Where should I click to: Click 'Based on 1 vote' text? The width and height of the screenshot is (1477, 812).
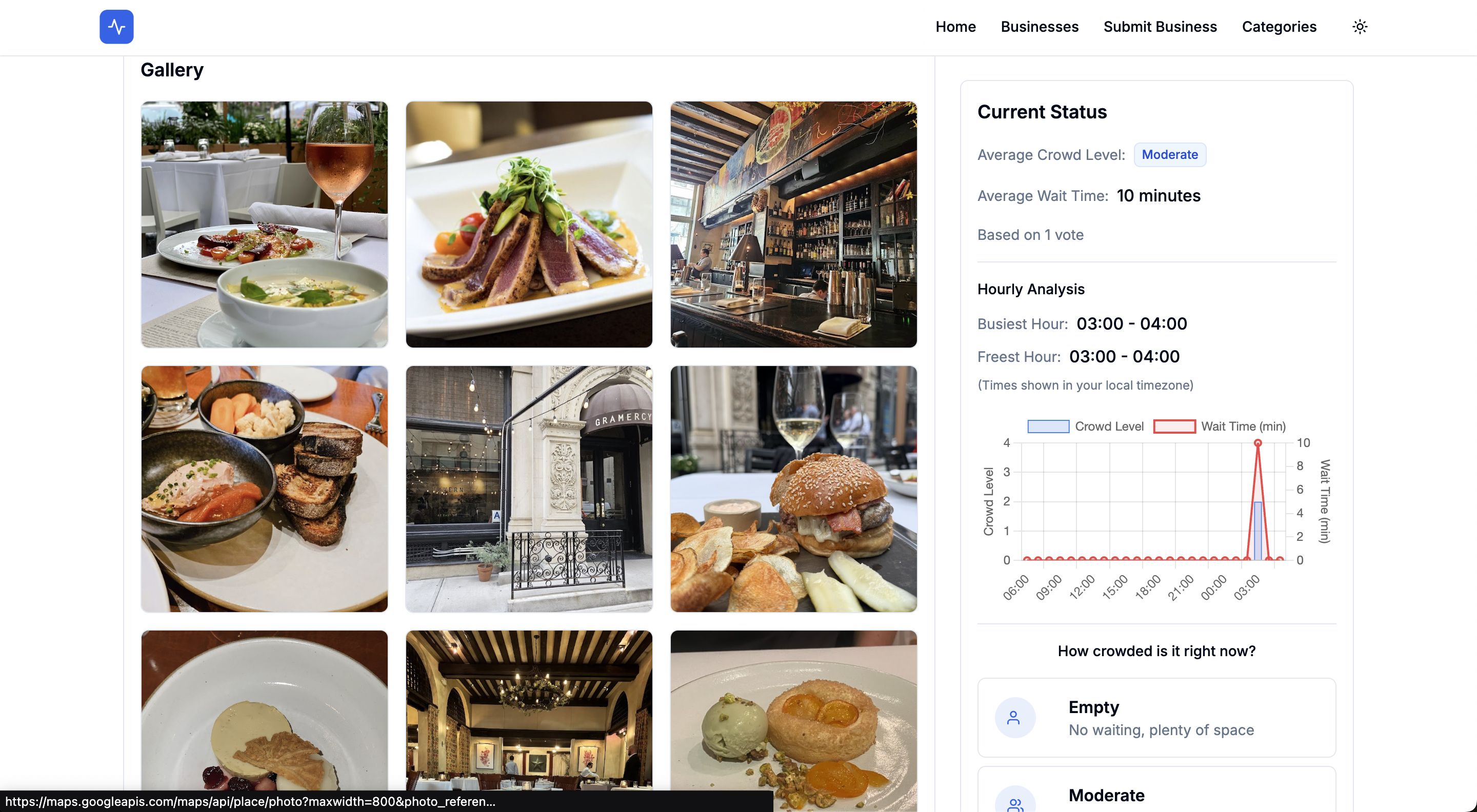[x=1030, y=235]
